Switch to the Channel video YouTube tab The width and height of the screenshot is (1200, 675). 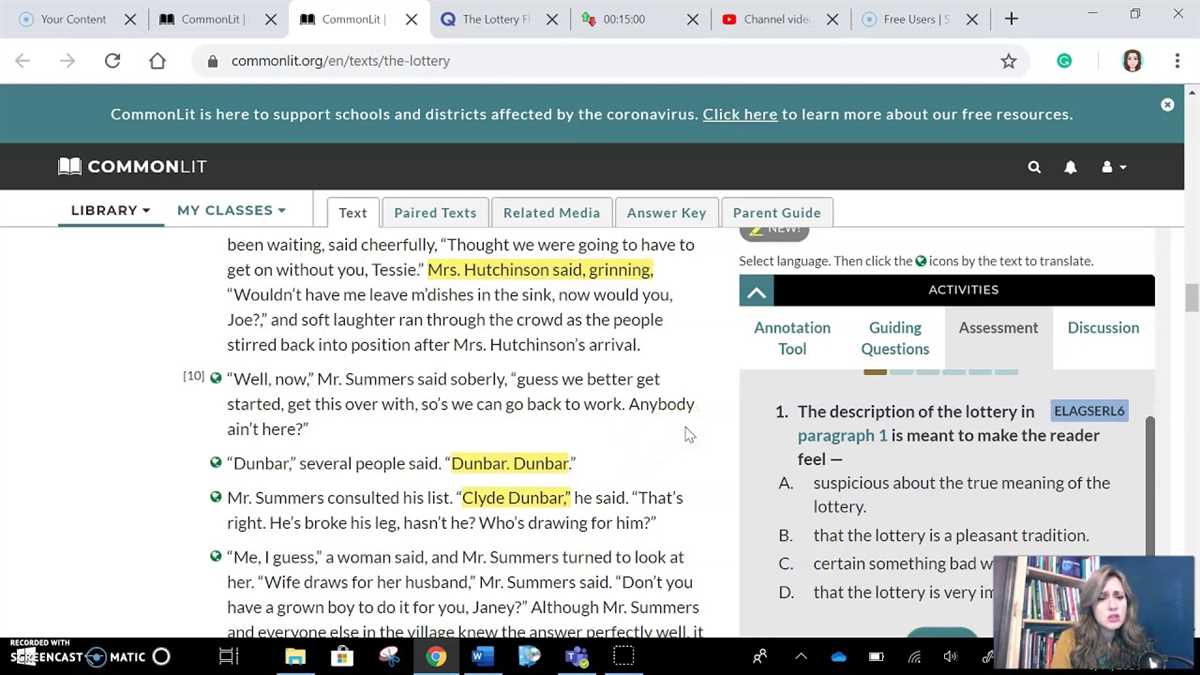(776, 19)
